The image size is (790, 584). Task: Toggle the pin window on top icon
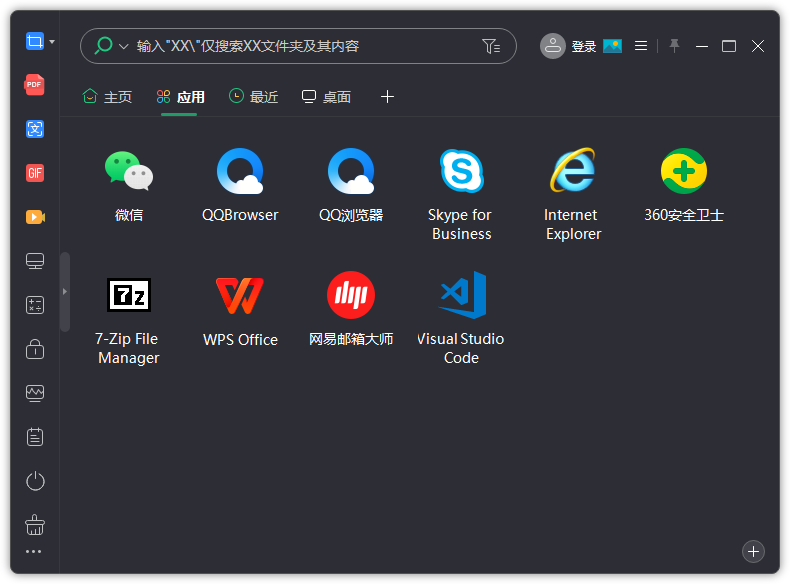tap(674, 46)
